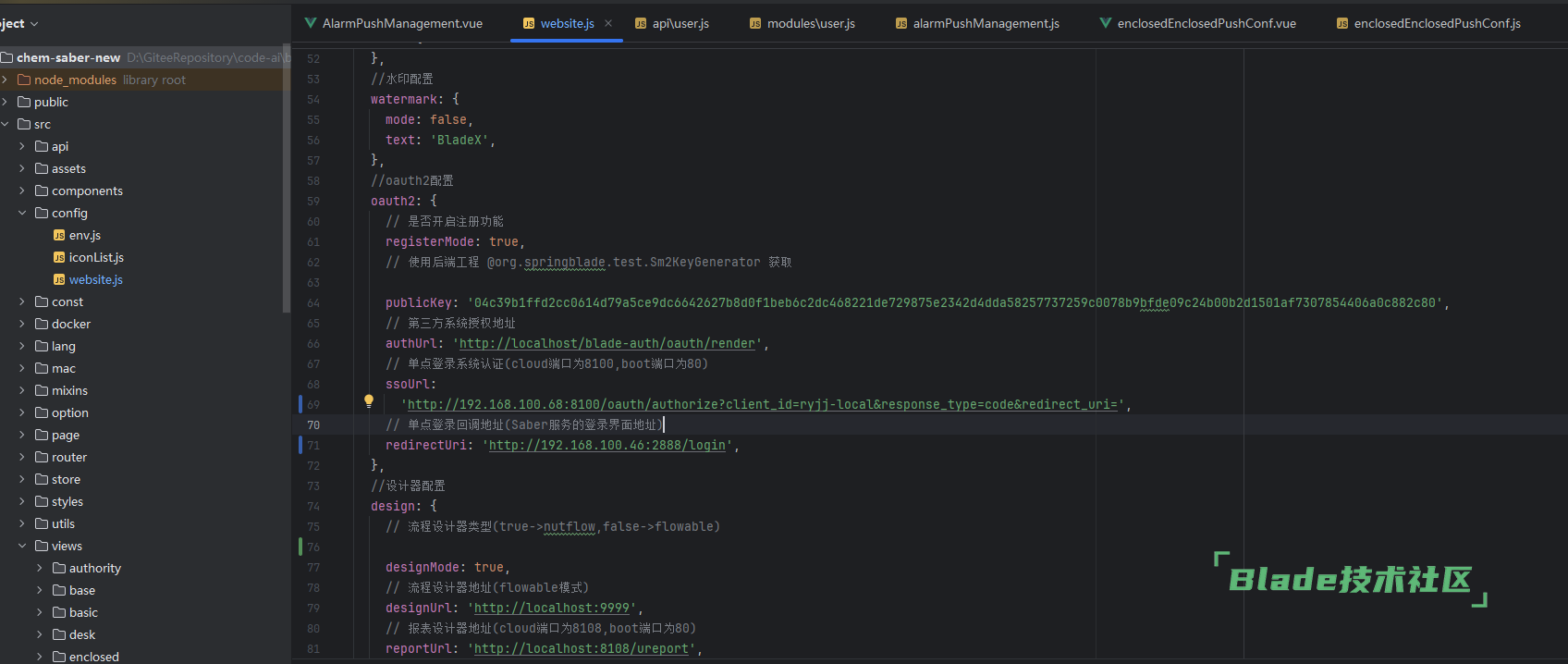Viewport: 1568px width, 664px height.
Task: Click the ssoUrl 192.168.100.68:8100 authorize link
Action: pos(763,404)
